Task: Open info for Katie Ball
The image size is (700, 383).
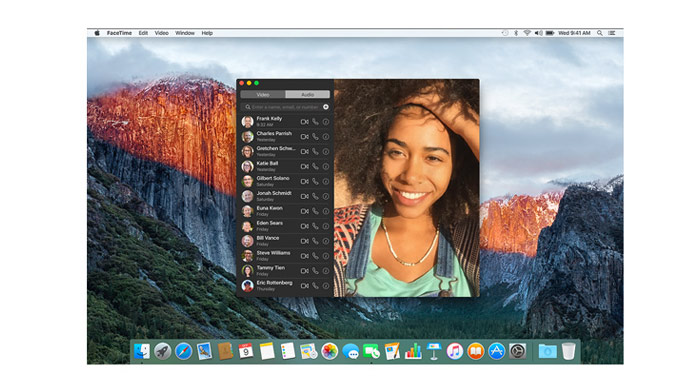Action: point(326,167)
